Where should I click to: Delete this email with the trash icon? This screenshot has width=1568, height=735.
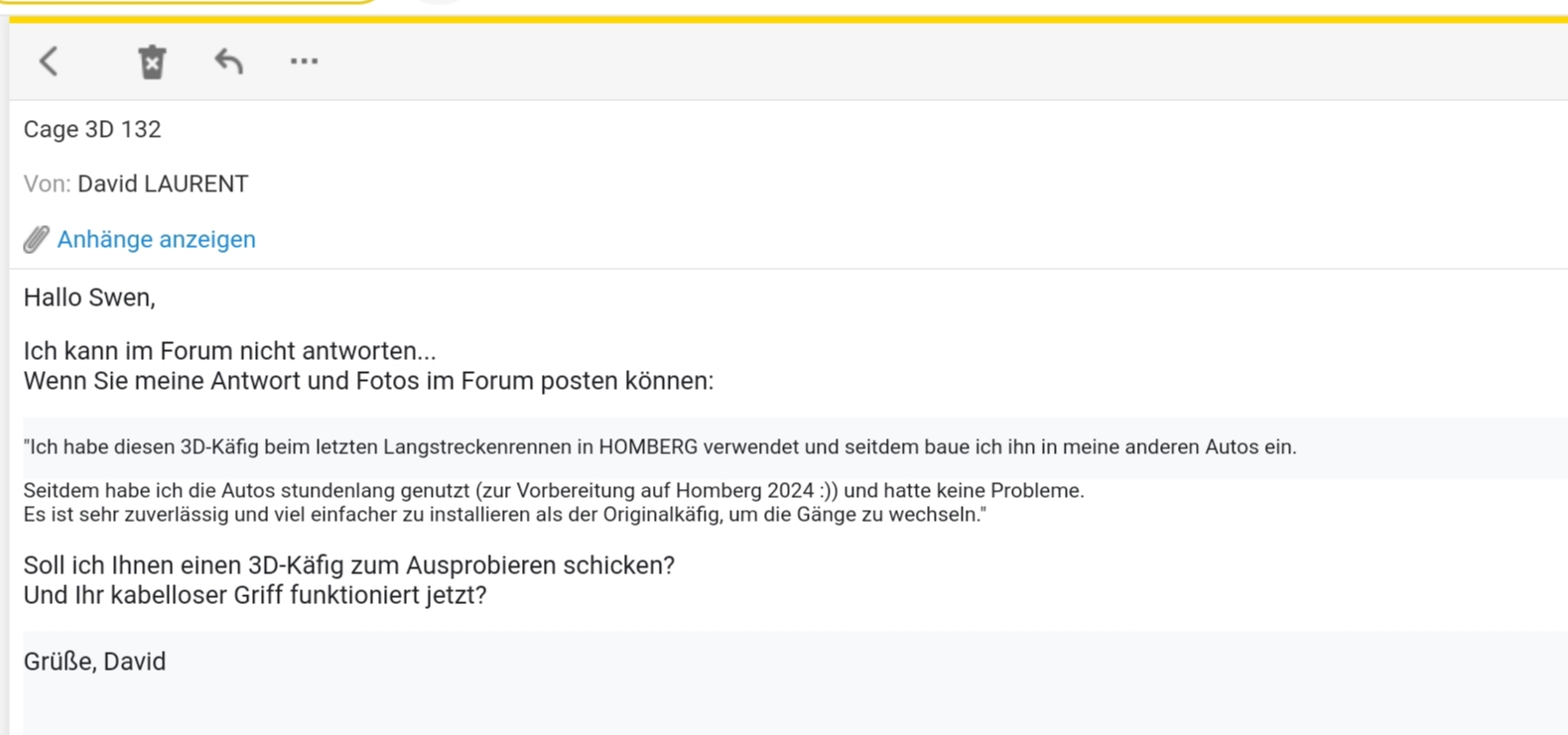pos(152,62)
